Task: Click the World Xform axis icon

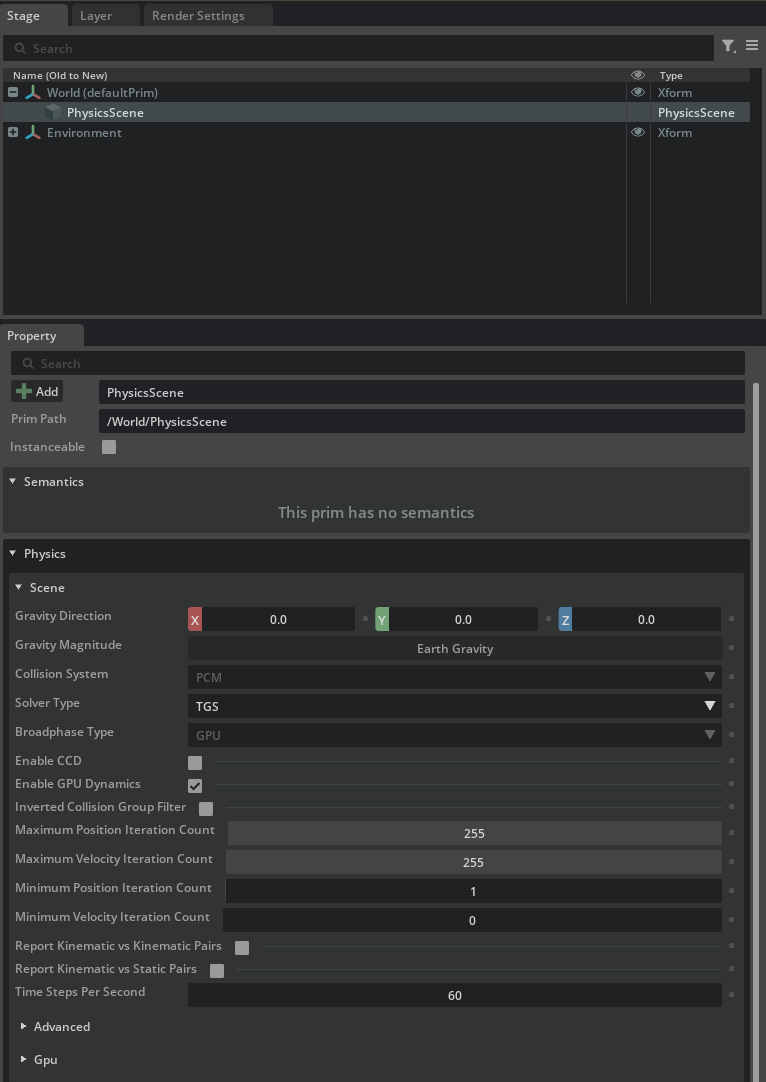Action: (33, 93)
